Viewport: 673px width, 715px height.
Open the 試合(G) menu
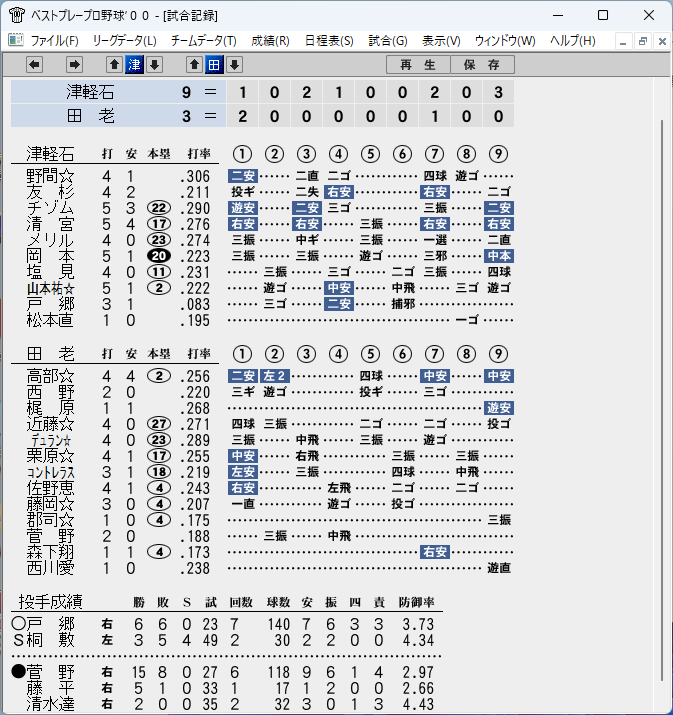point(388,41)
